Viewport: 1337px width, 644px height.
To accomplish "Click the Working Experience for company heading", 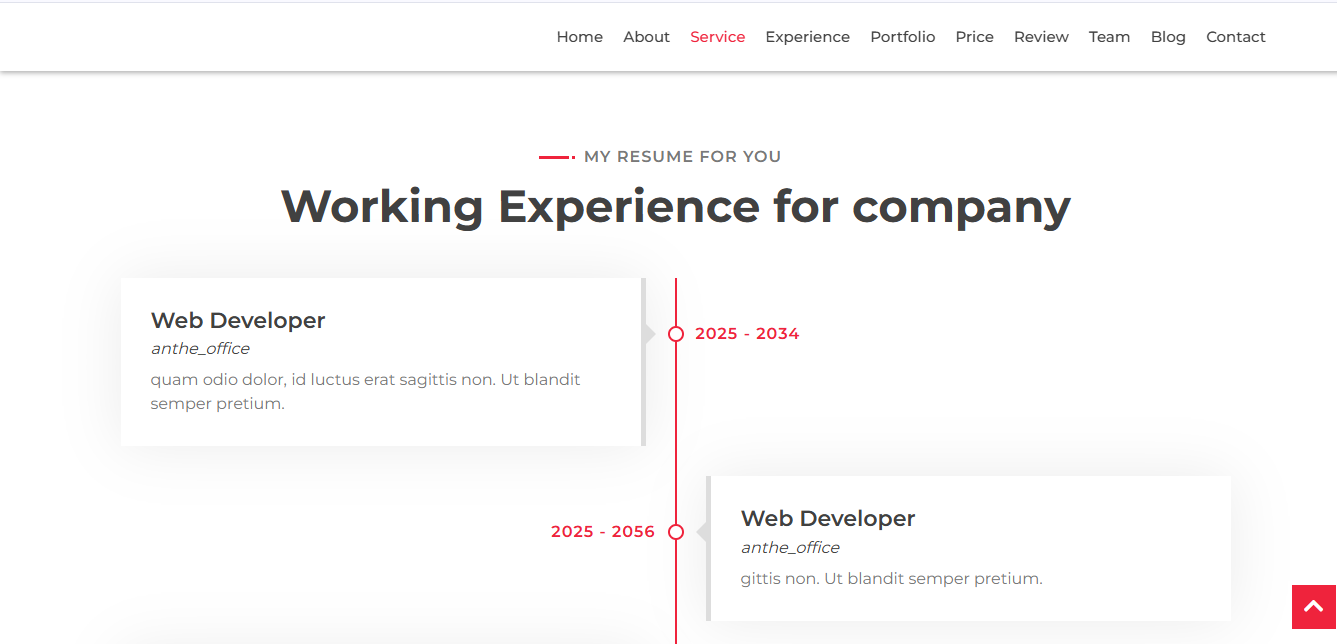I will pos(675,206).
